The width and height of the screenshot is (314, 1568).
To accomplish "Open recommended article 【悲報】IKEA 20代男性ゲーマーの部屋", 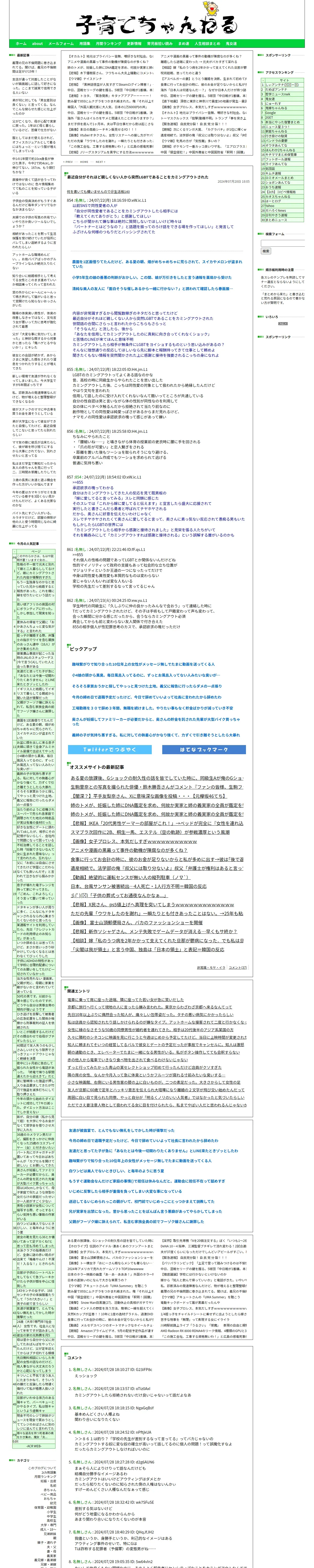I will (x=157, y=823).
